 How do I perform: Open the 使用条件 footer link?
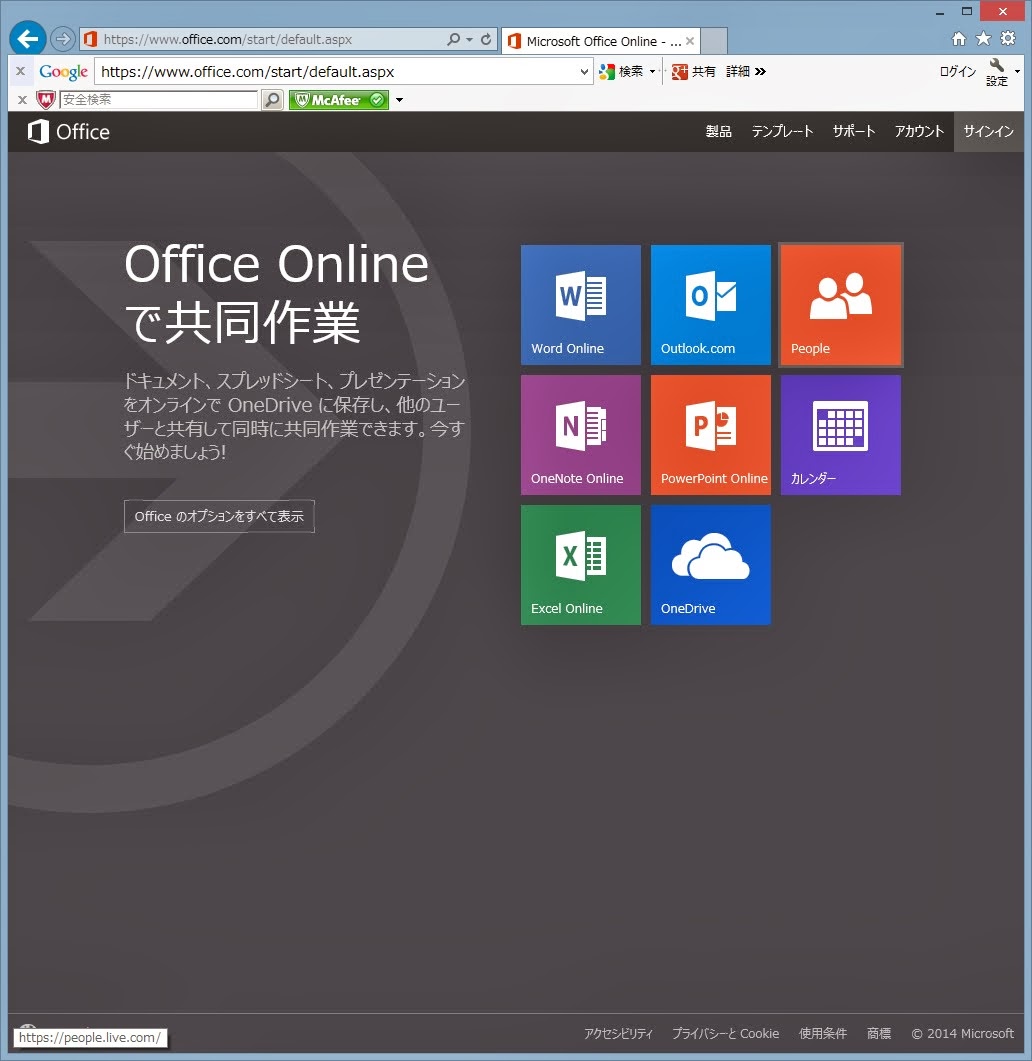(823, 1033)
